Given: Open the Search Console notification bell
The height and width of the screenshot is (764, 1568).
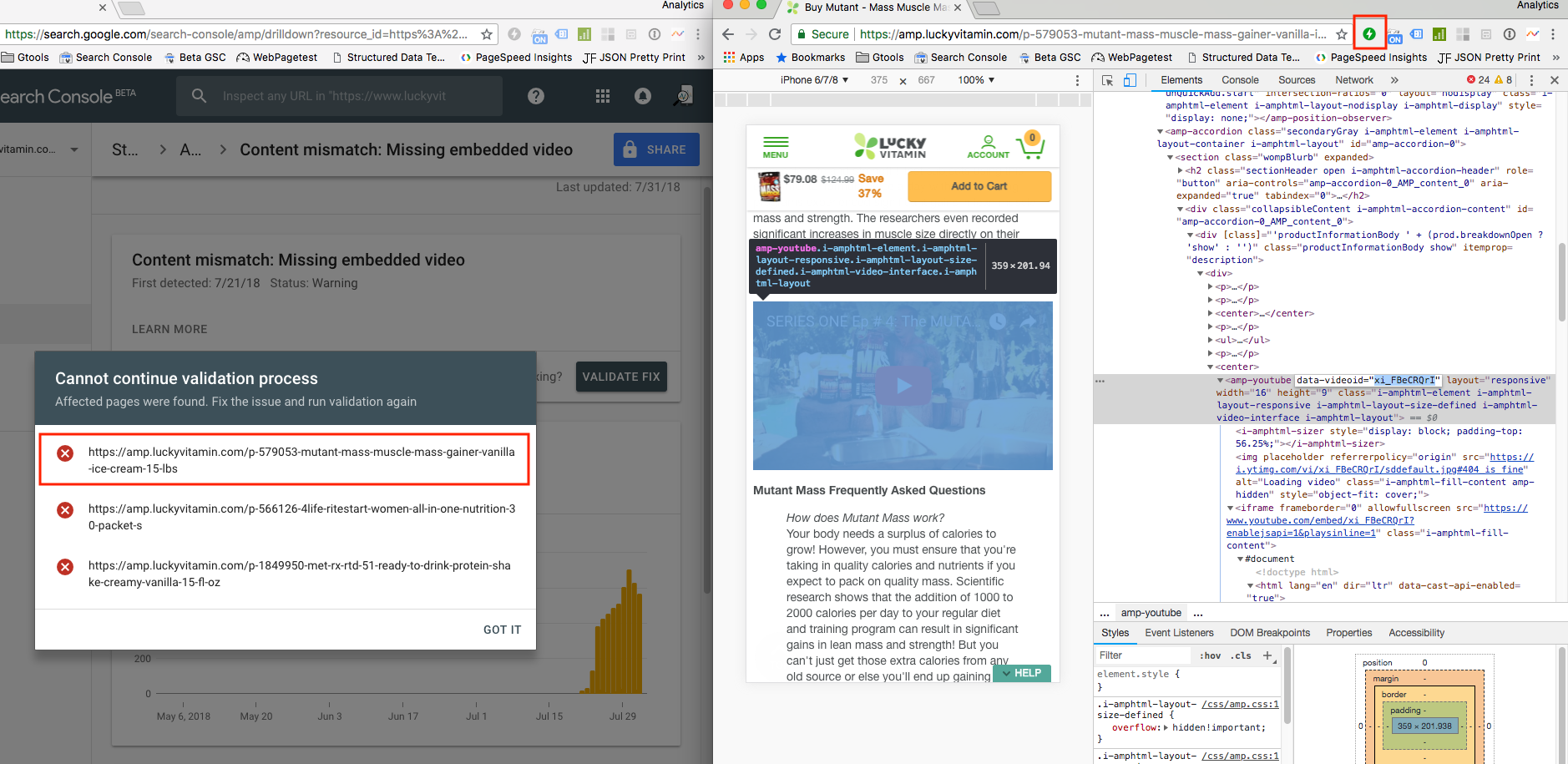Looking at the screenshot, I should pos(640,95).
